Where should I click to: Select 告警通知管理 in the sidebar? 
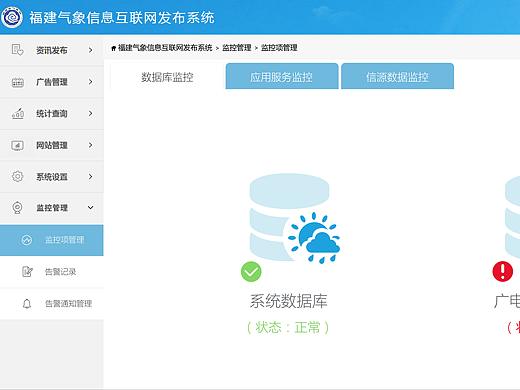(x=52, y=304)
